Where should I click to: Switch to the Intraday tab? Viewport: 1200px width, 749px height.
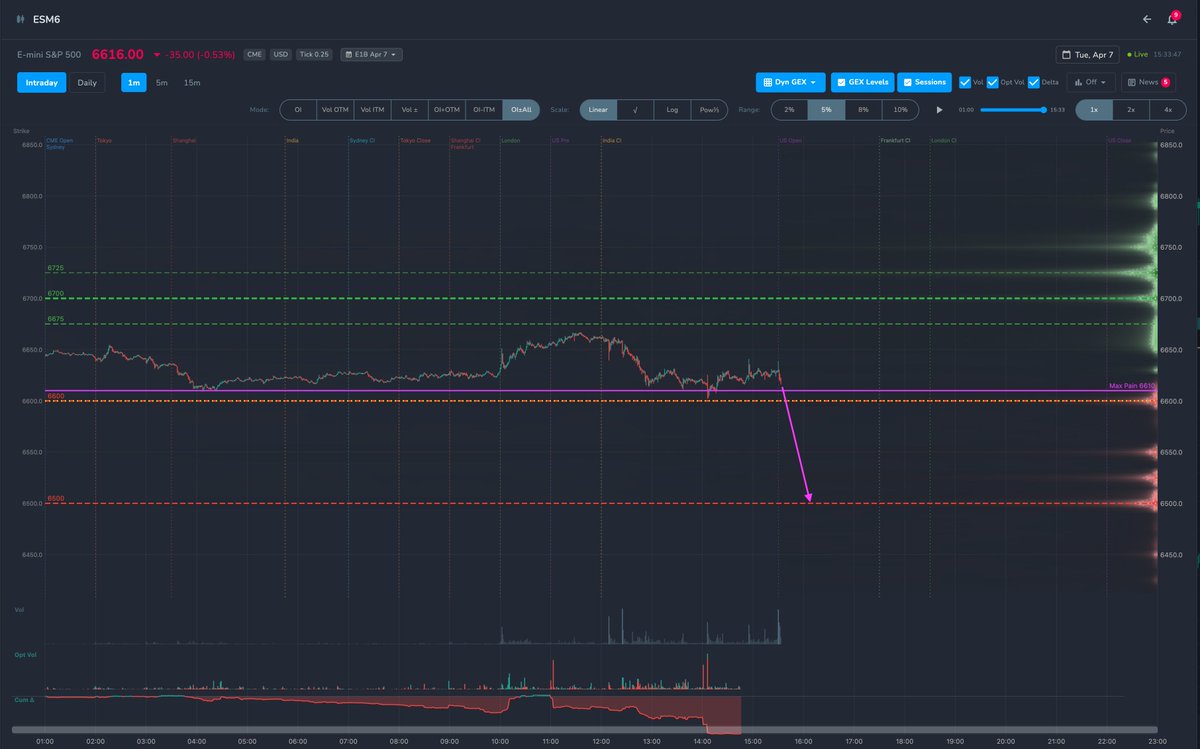[x=41, y=82]
